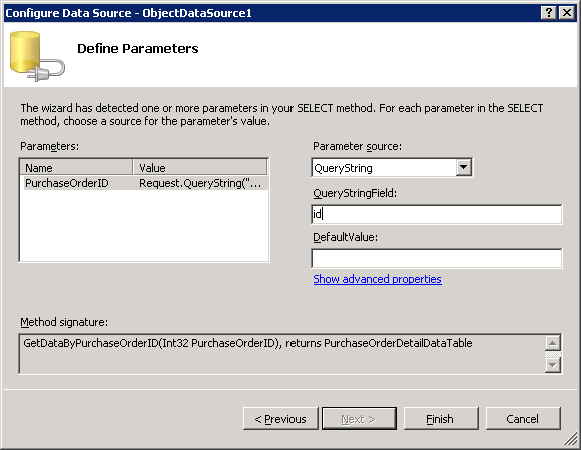Screen dimensions: 581x450
Task: Open the Parameter source dropdown arrow
Action: (x=464, y=168)
